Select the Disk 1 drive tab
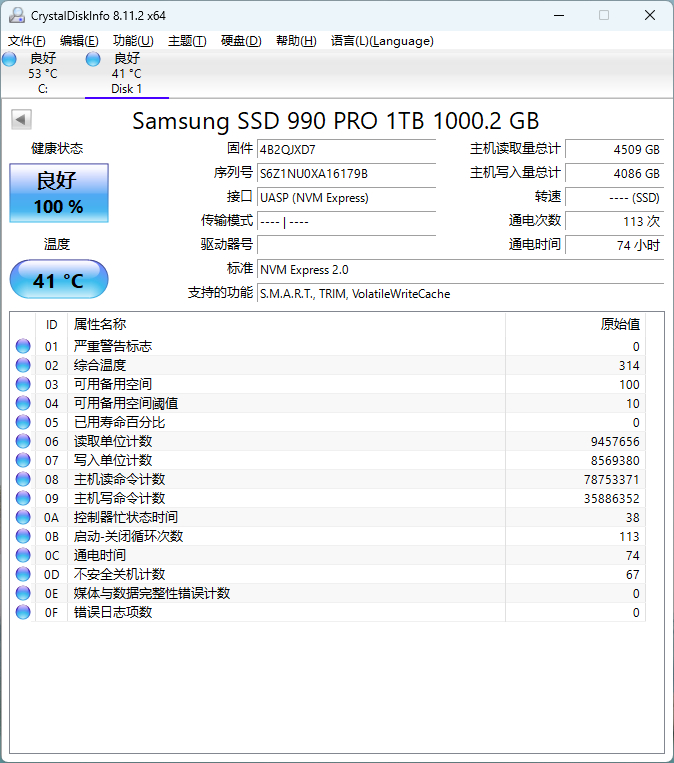This screenshot has height=763, width=674. pyautogui.click(x=127, y=73)
